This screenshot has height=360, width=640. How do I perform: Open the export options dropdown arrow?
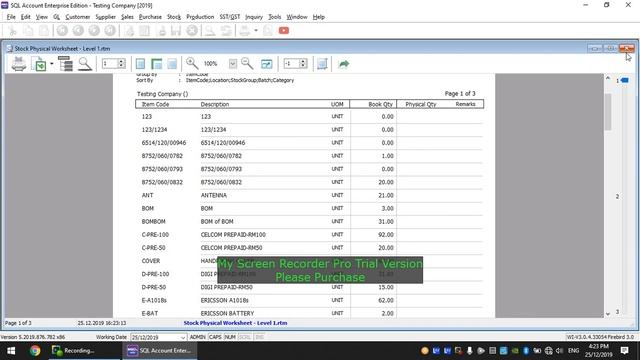[52, 64]
